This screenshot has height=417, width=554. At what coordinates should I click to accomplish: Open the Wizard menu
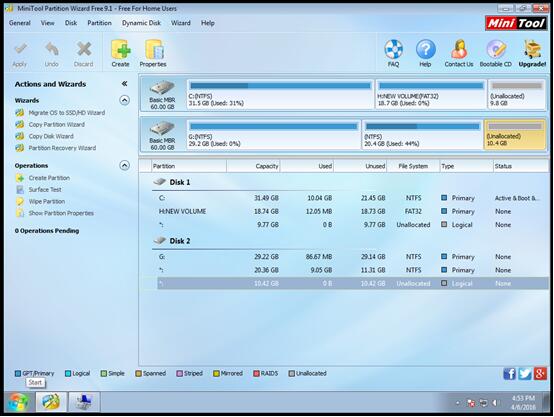click(181, 23)
